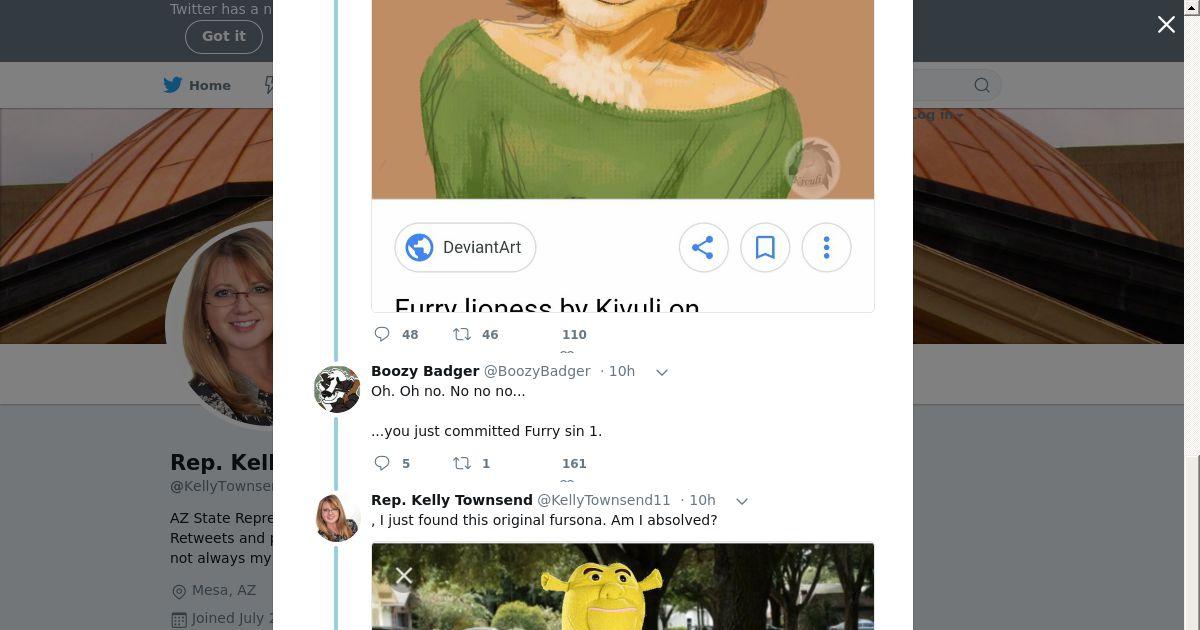Open the Boozy Badger profile name link
Image resolution: width=1200 pixels, height=630 pixels.
pyautogui.click(x=425, y=371)
